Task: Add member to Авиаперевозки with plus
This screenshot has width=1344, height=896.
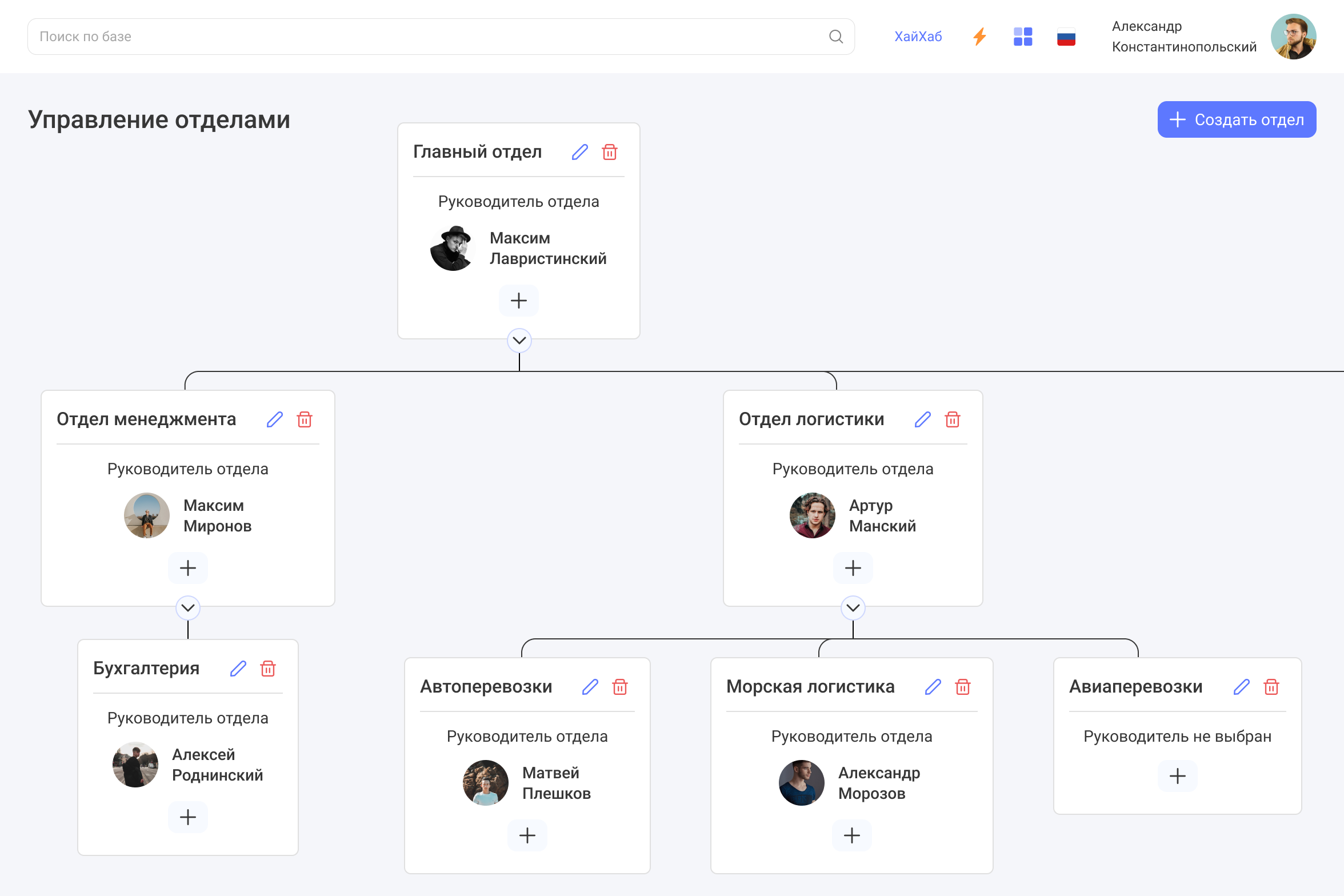Action: 1177,776
